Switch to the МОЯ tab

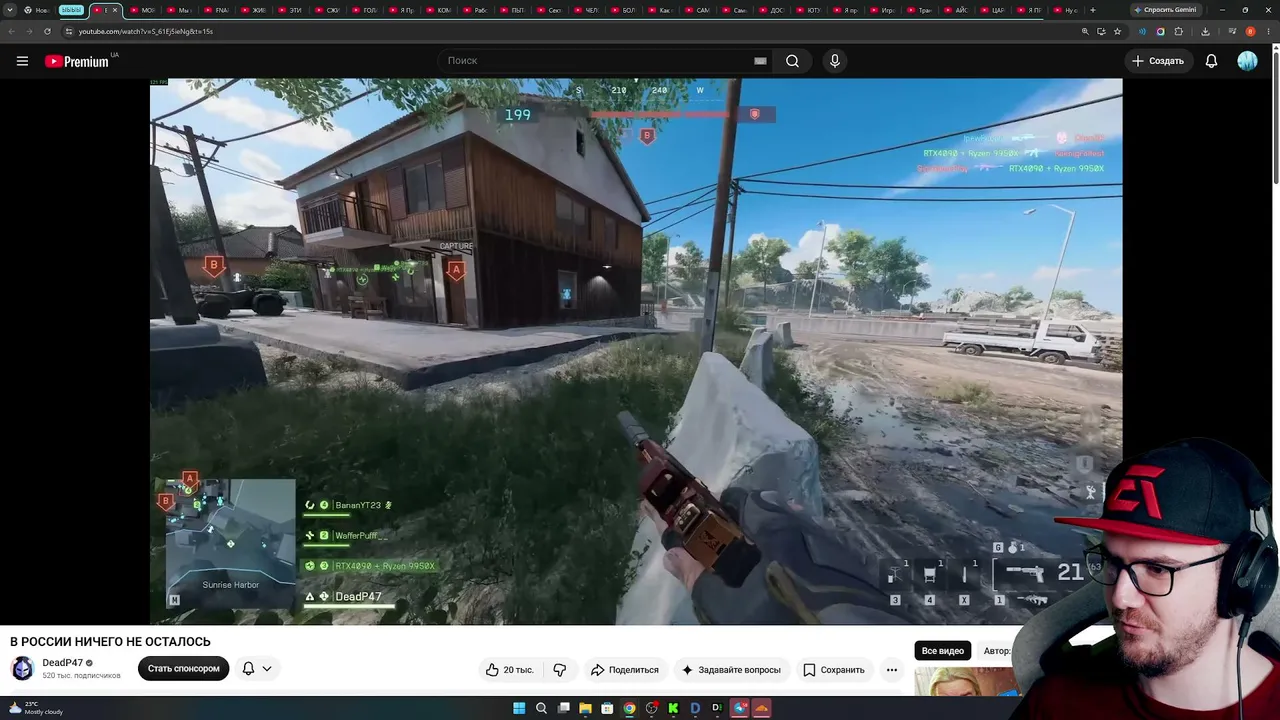143,10
